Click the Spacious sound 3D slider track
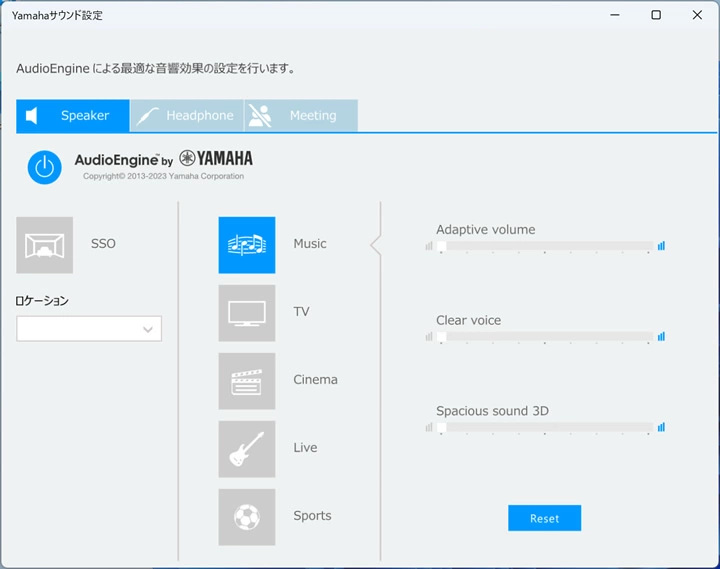Screen dimensions: 720x569 pyautogui.click(x=545, y=427)
